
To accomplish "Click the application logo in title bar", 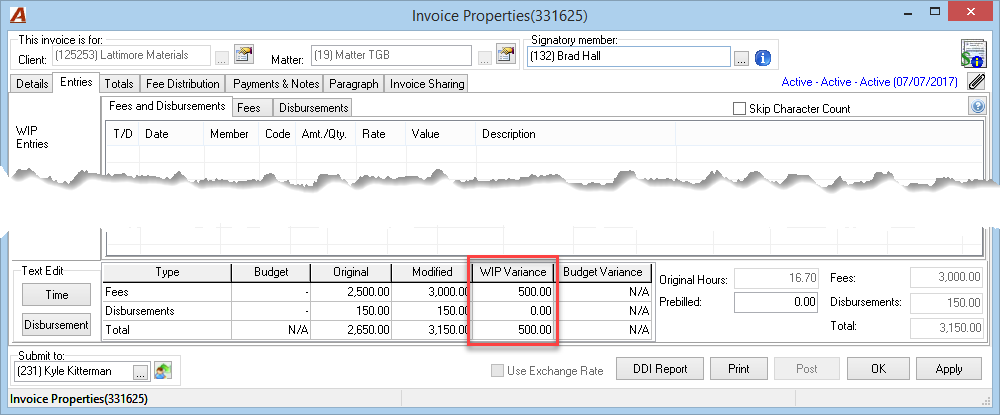I will coord(18,15).
